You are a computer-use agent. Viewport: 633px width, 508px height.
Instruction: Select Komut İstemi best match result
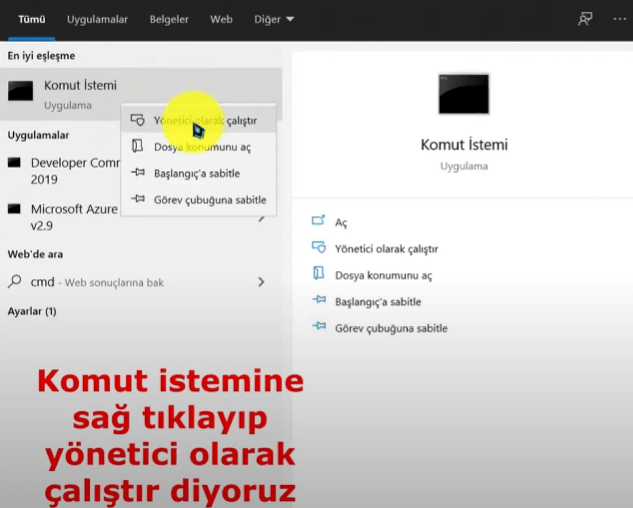tap(141, 94)
